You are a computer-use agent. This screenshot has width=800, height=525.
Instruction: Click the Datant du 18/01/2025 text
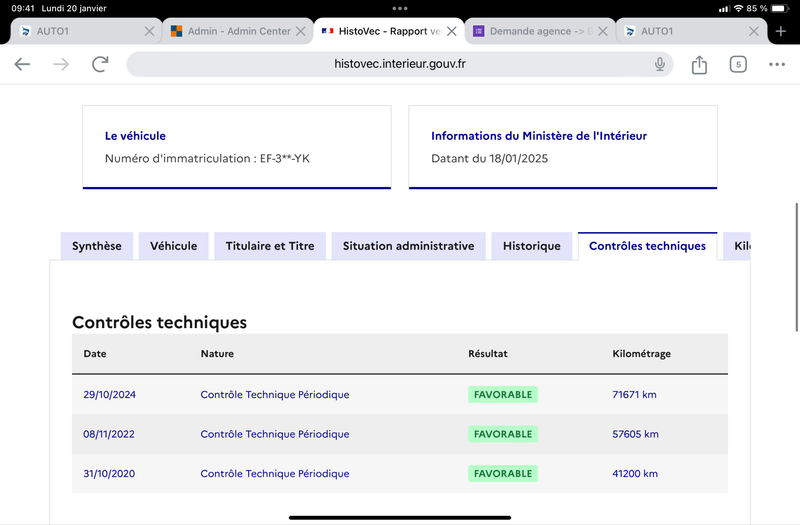[489, 158]
